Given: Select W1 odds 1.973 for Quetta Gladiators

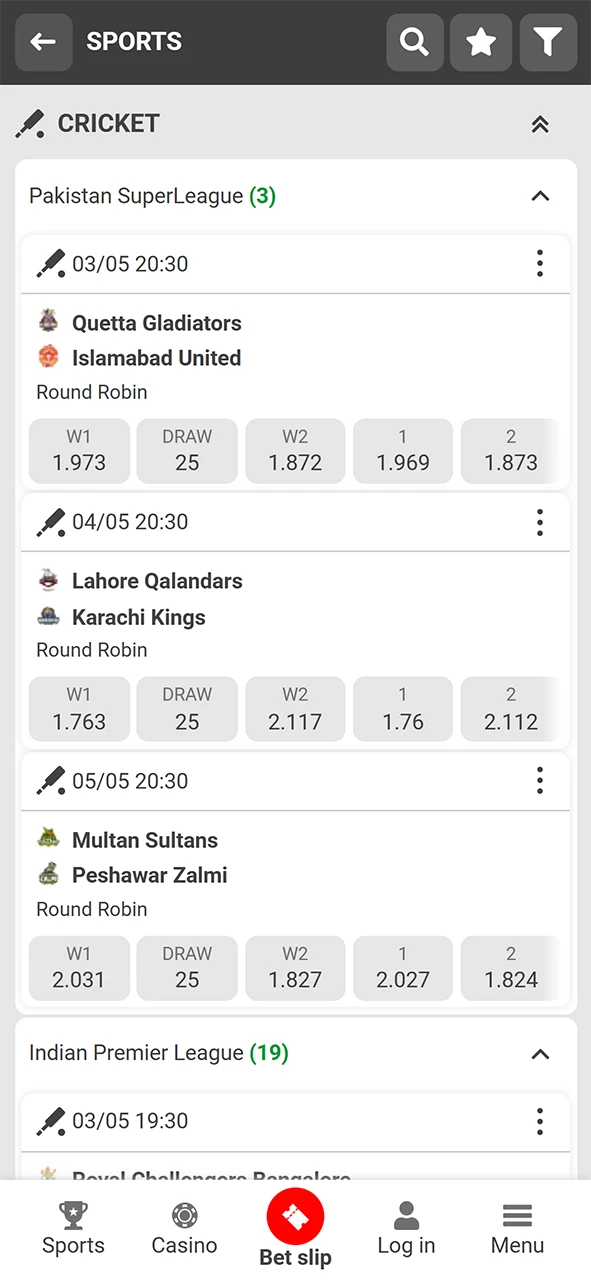Looking at the screenshot, I should [x=79, y=451].
